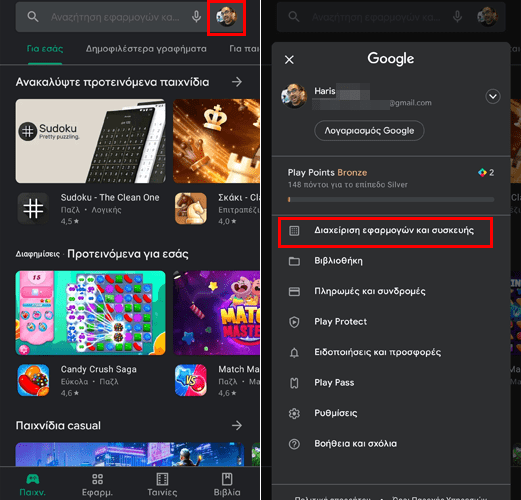Click the Play Points Bronze progress bar
Image resolution: width=521 pixels, height=500 pixels.
point(391,199)
